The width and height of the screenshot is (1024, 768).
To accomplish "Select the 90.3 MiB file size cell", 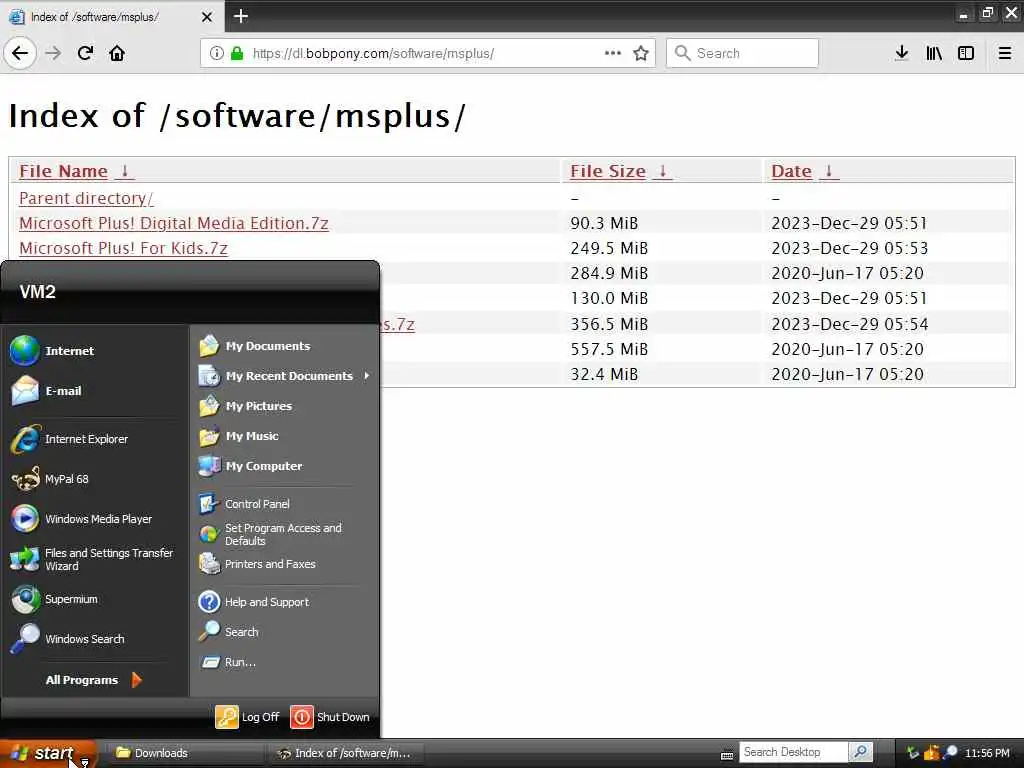I will [x=604, y=223].
